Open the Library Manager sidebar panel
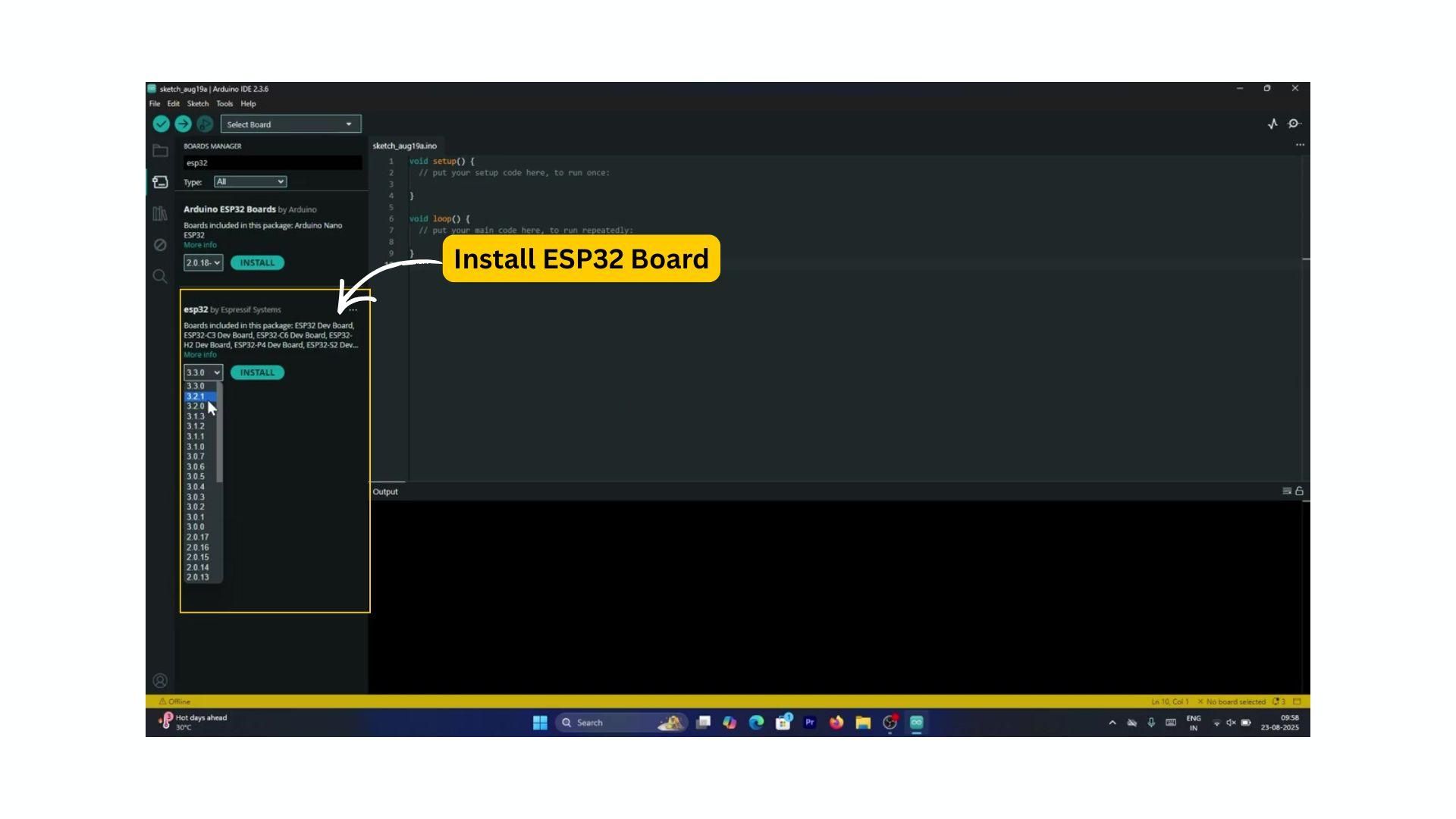 160,214
